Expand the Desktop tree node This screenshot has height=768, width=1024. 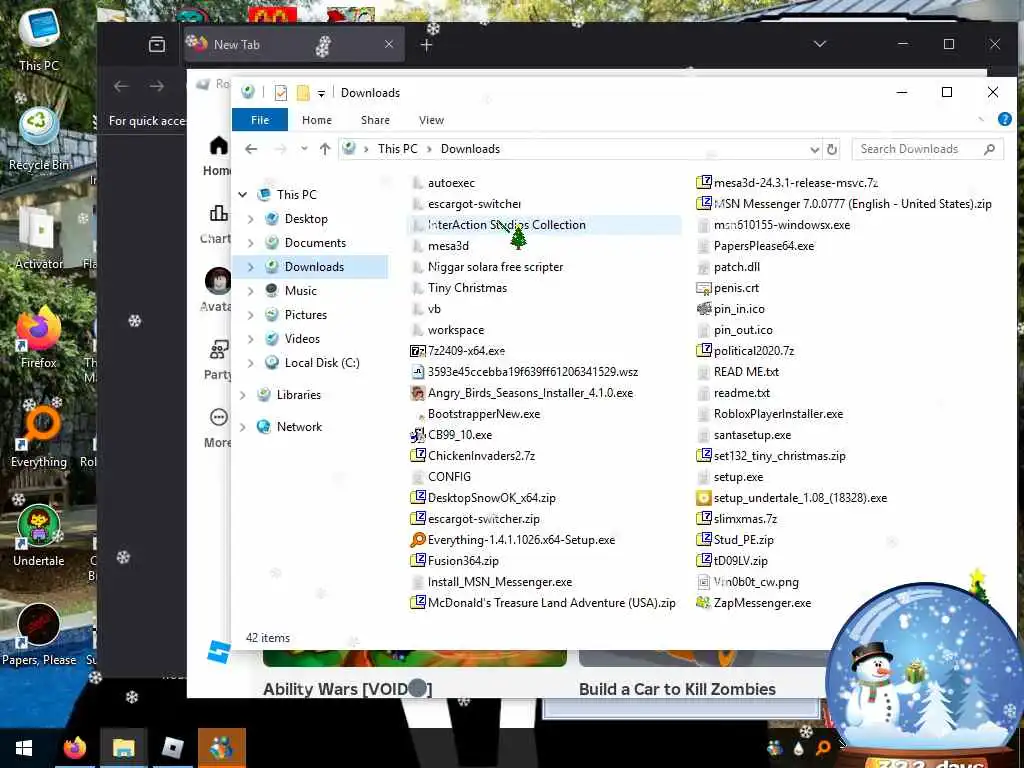pyautogui.click(x=251, y=219)
